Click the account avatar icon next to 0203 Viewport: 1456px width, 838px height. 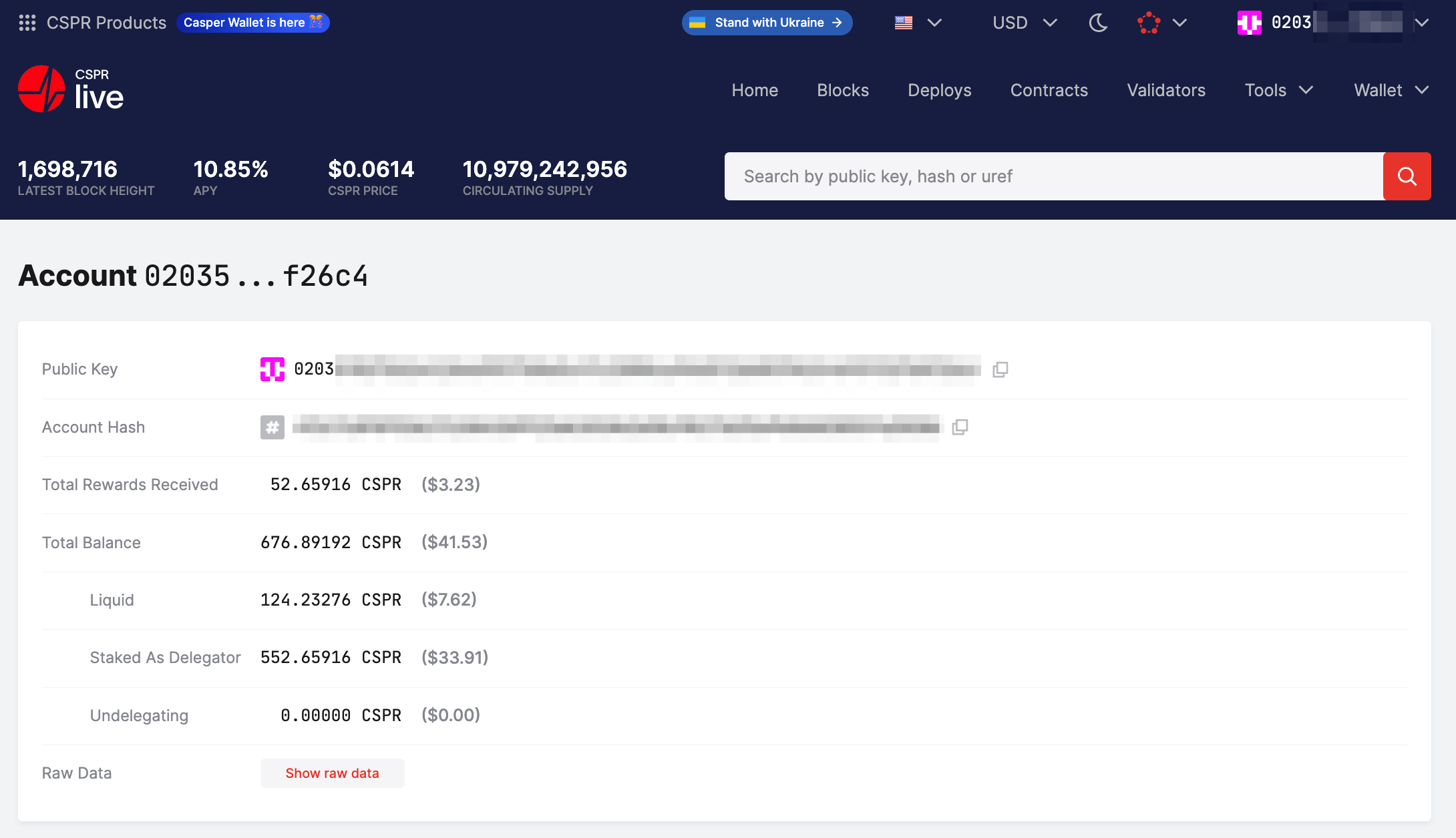[x=1249, y=22]
